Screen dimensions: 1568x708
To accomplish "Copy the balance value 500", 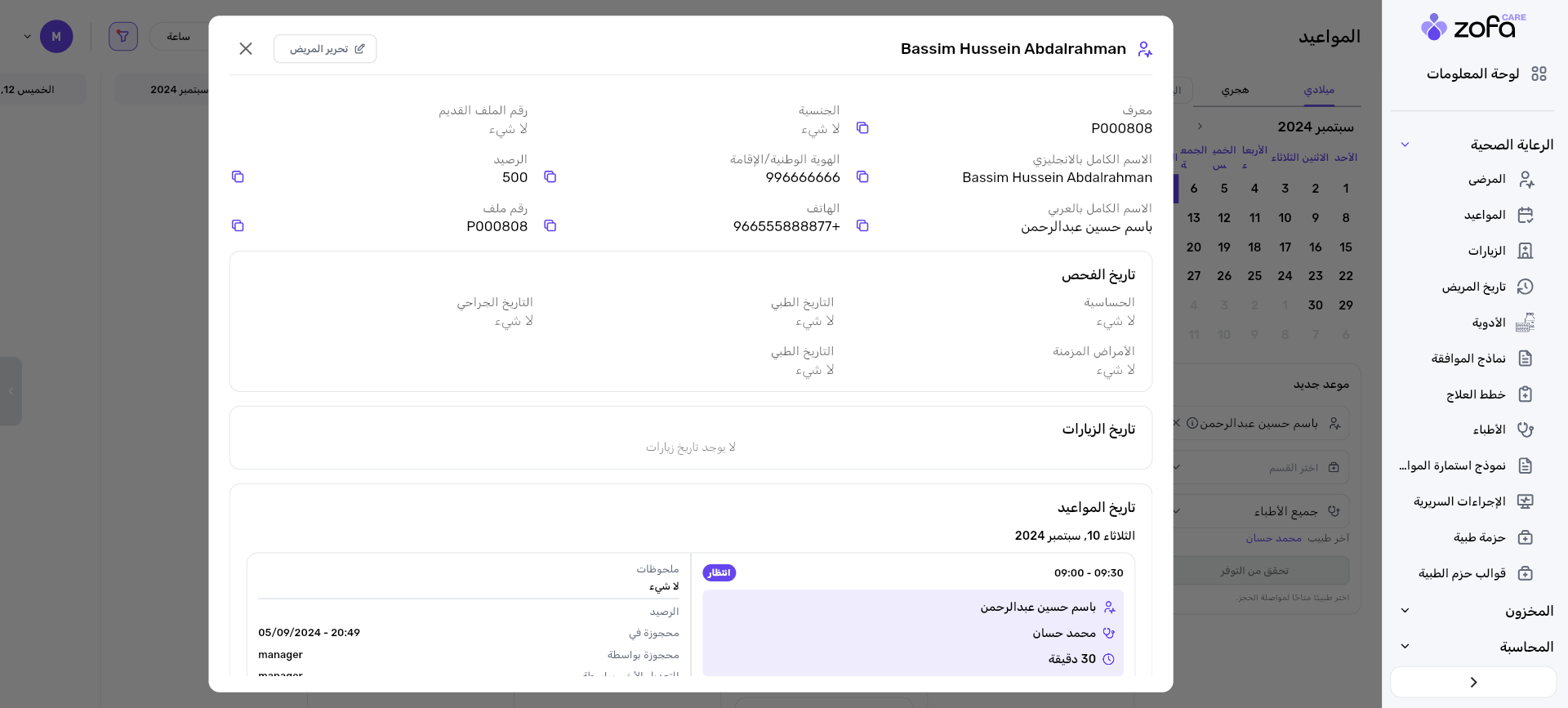I will point(238,177).
